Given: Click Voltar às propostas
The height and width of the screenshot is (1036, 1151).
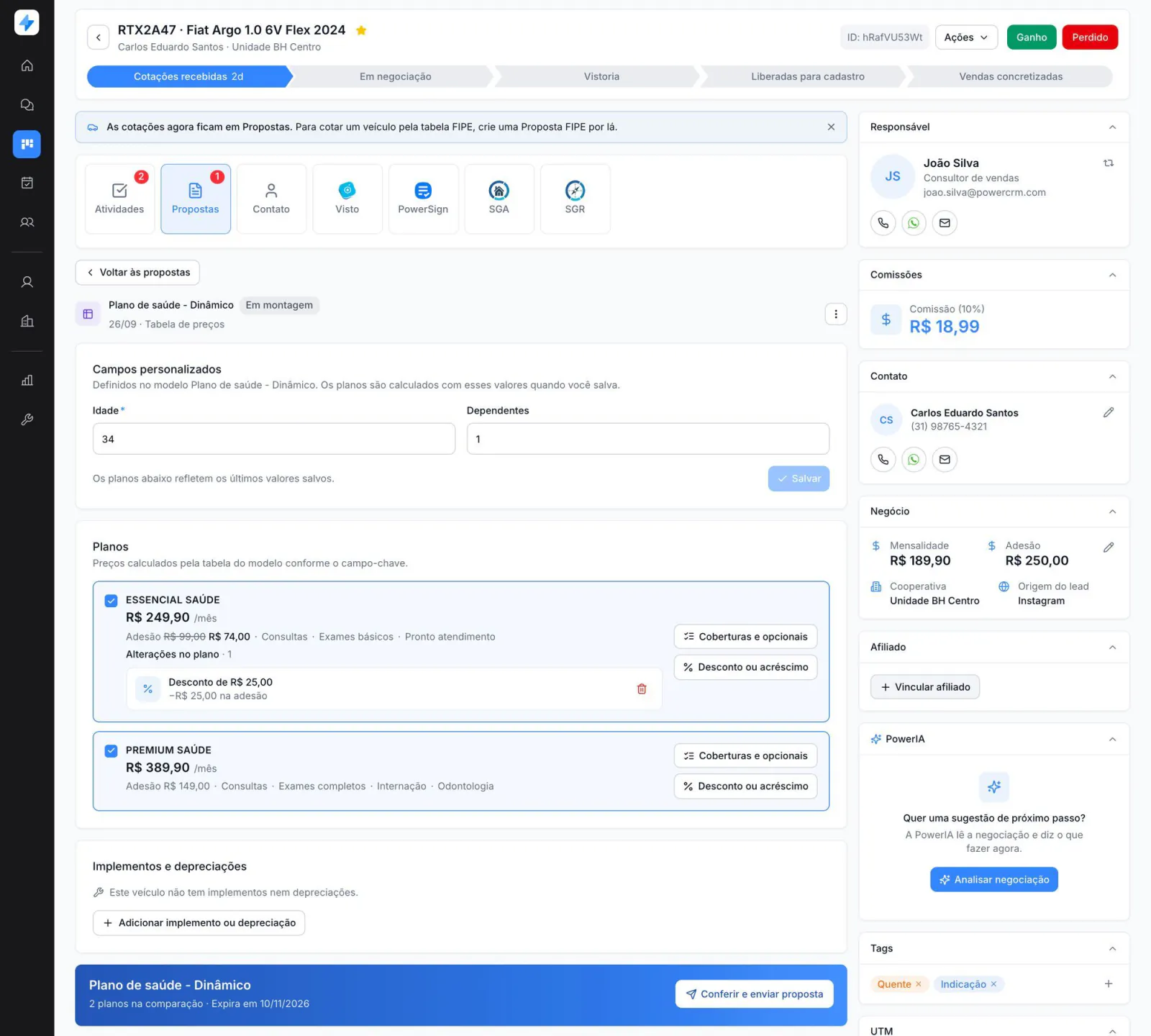Looking at the screenshot, I should coord(137,273).
